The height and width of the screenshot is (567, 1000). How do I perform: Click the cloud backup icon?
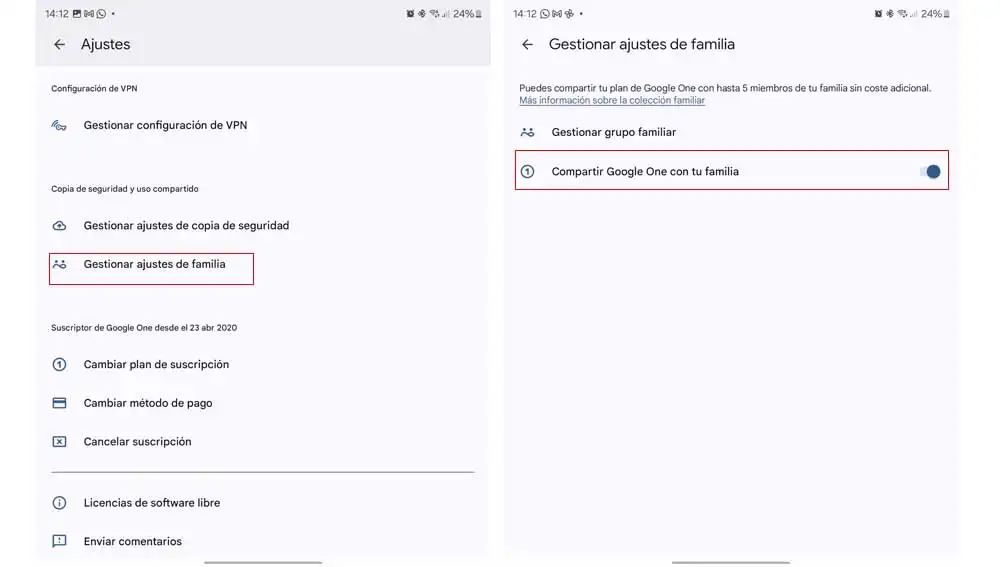[x=60, y=226]
